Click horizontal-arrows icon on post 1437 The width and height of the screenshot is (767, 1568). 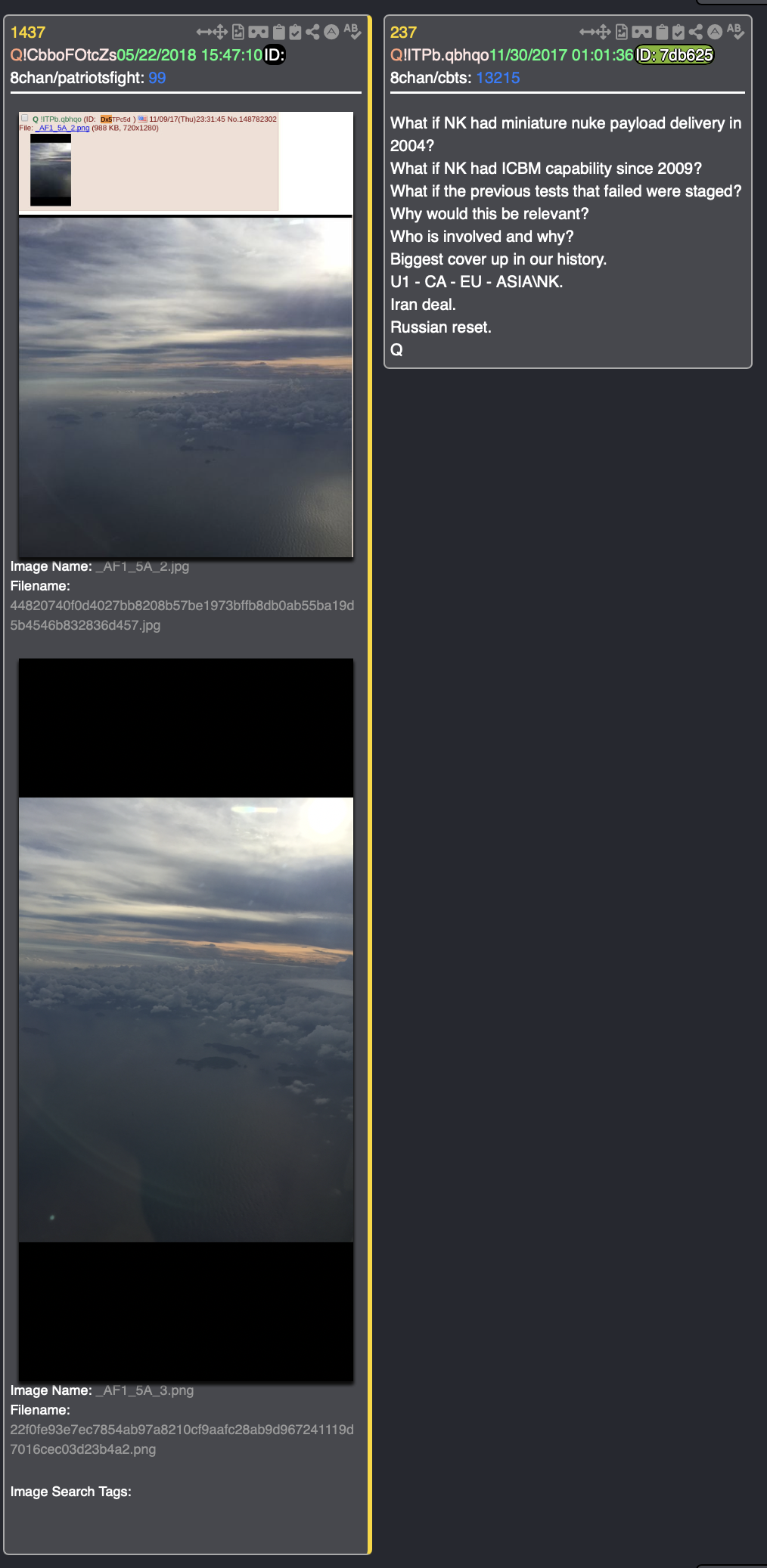[203, 32]
